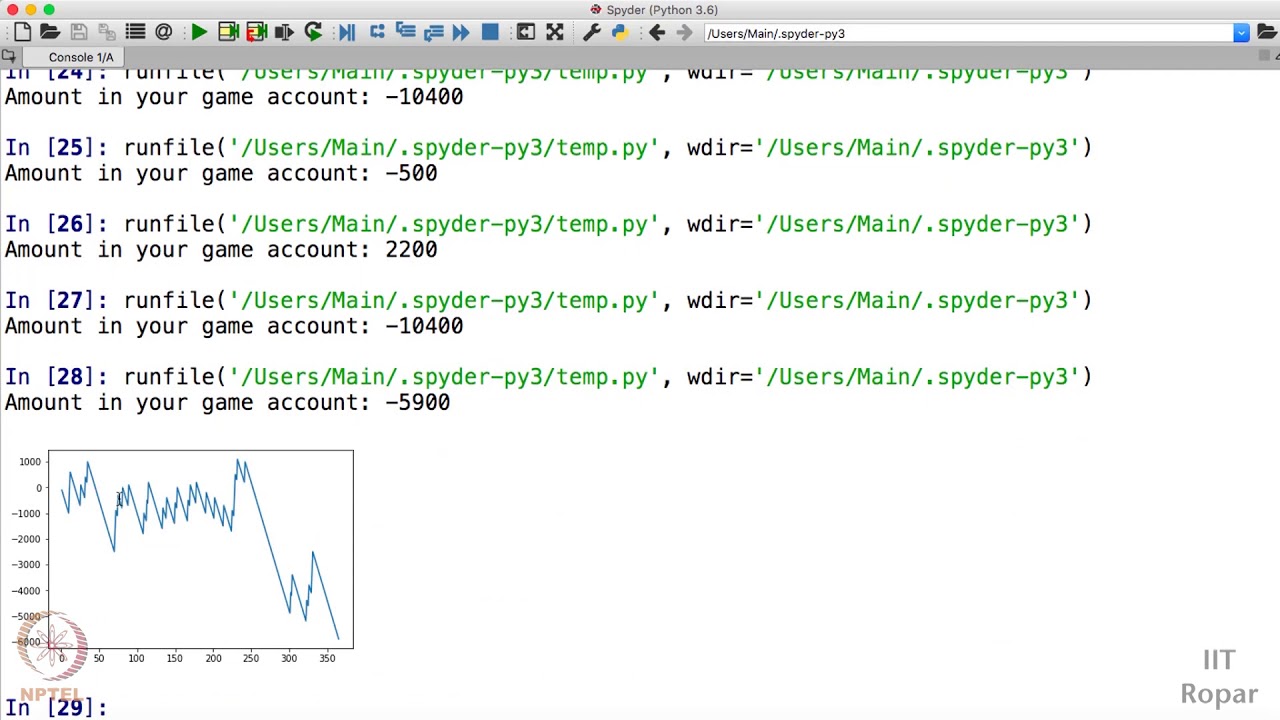Screen dimensions: 1280x720
Task: Open a file using the toolbar folder icon
Action: 50,33
